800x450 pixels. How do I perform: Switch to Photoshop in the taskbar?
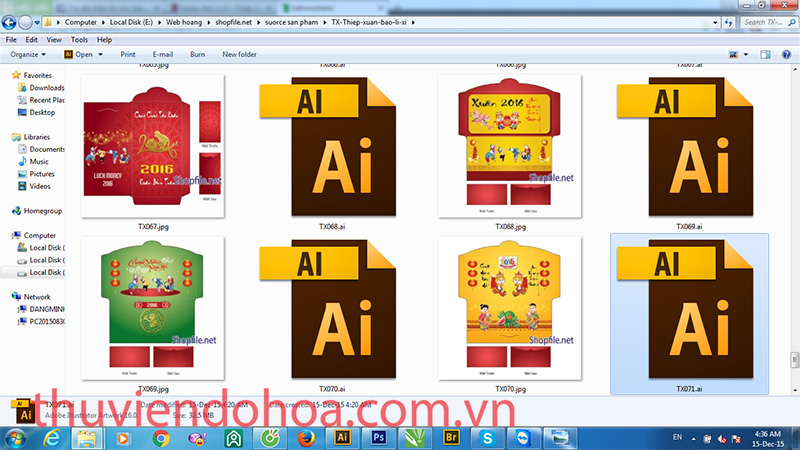(378, 438)
